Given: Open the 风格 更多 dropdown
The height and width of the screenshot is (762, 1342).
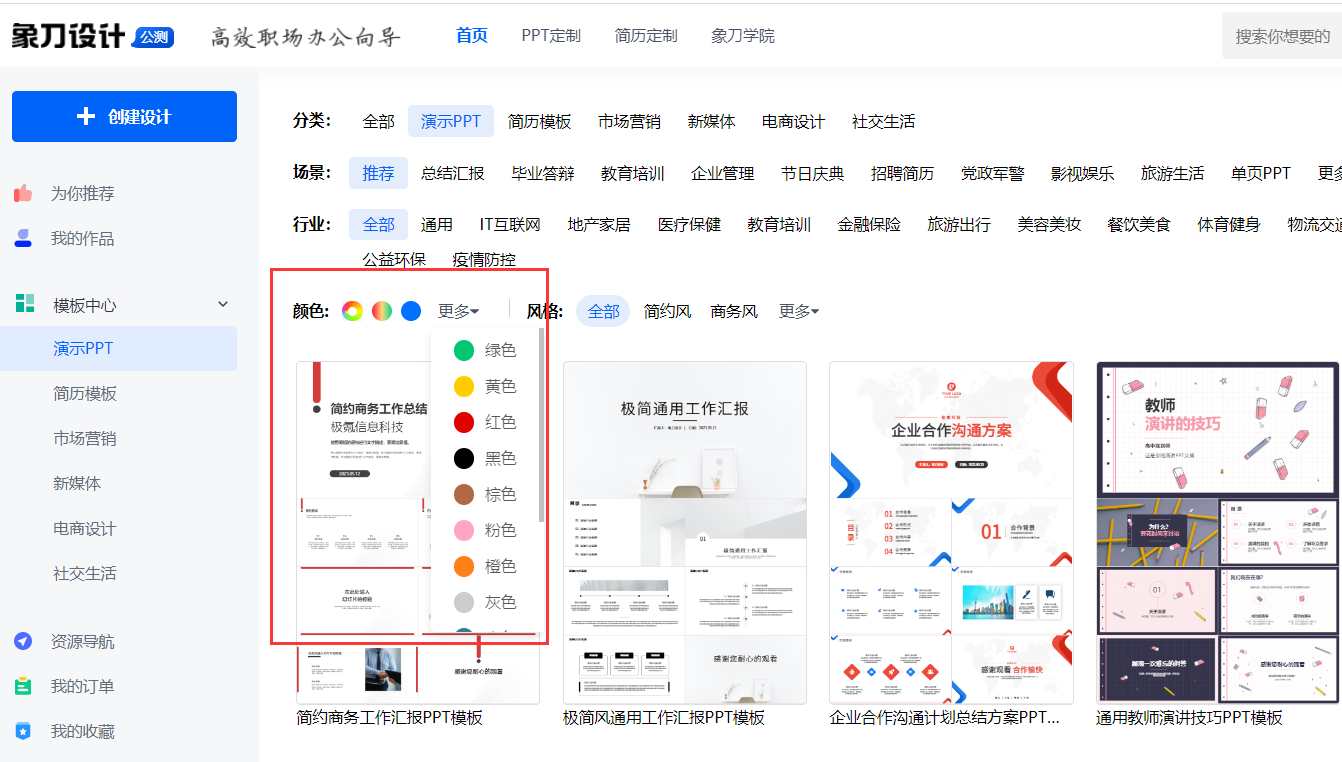Looking at the screenshot, I should pos(798,311).
